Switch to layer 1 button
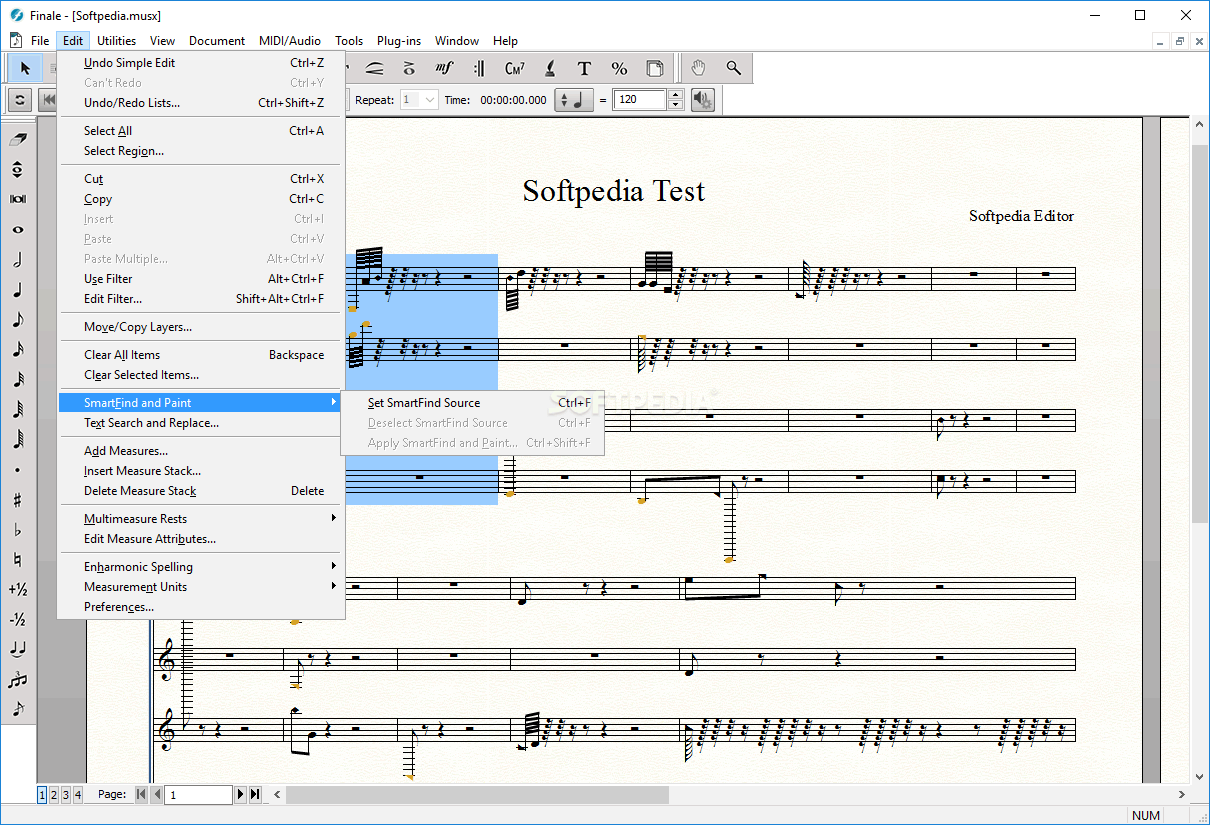The image size is (1210, 825). (43, 795)
